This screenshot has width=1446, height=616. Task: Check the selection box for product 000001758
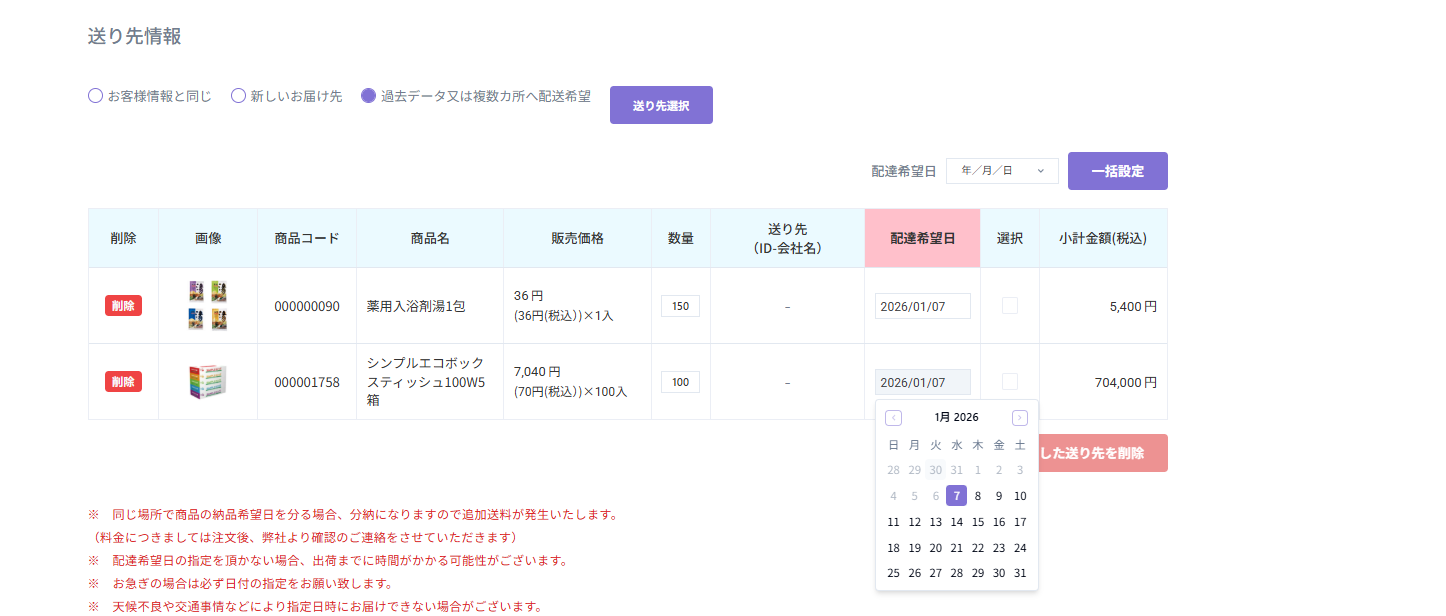click(x=1010, y=382)
